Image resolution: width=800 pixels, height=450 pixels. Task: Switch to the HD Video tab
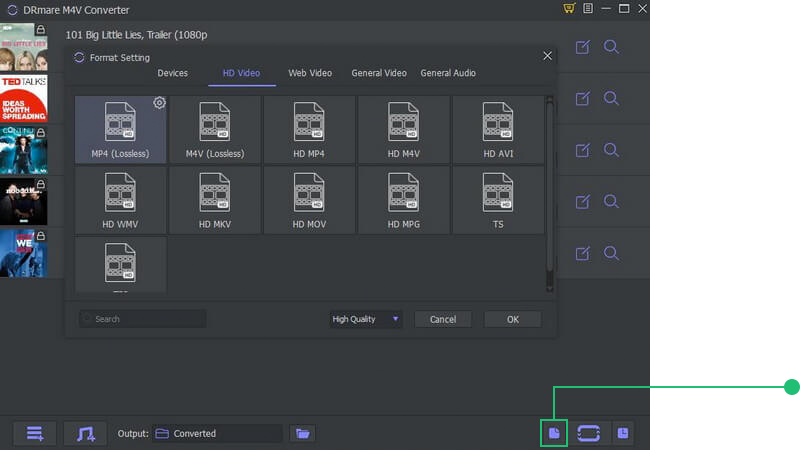(241, 73)
